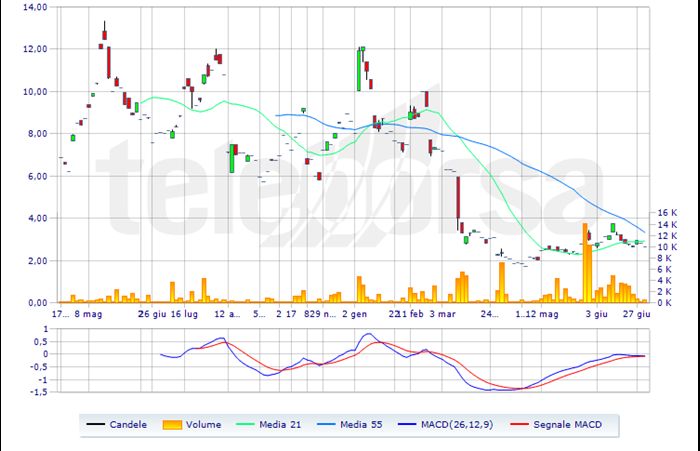The width and height of the screenshot is (700, 451).
Task: Click the 8,00 price axis label
Action: point(38,134)
